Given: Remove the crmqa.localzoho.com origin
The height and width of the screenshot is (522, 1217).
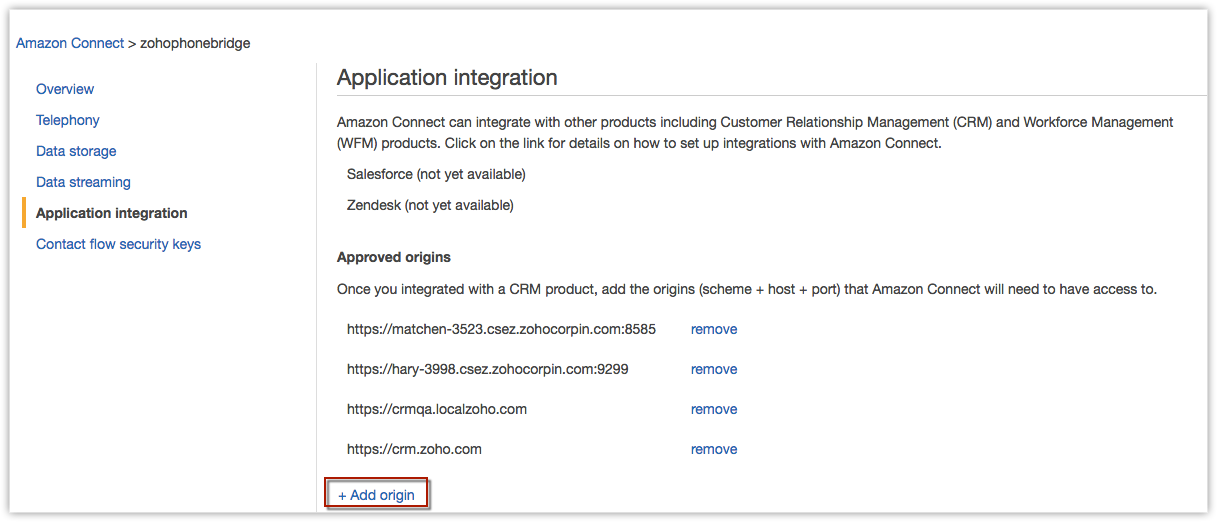Looking at the screenshot, I should tap(713, 409).
